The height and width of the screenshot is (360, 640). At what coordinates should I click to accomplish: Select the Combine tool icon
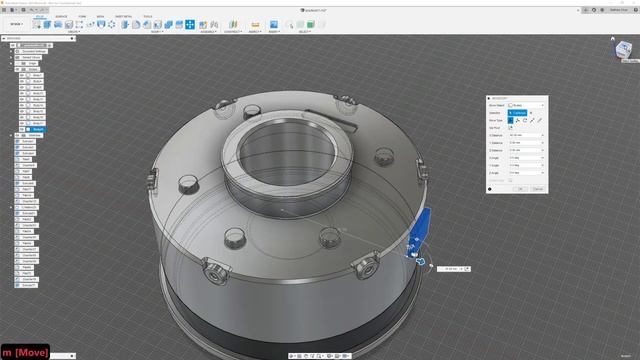(x=168, y=24)
